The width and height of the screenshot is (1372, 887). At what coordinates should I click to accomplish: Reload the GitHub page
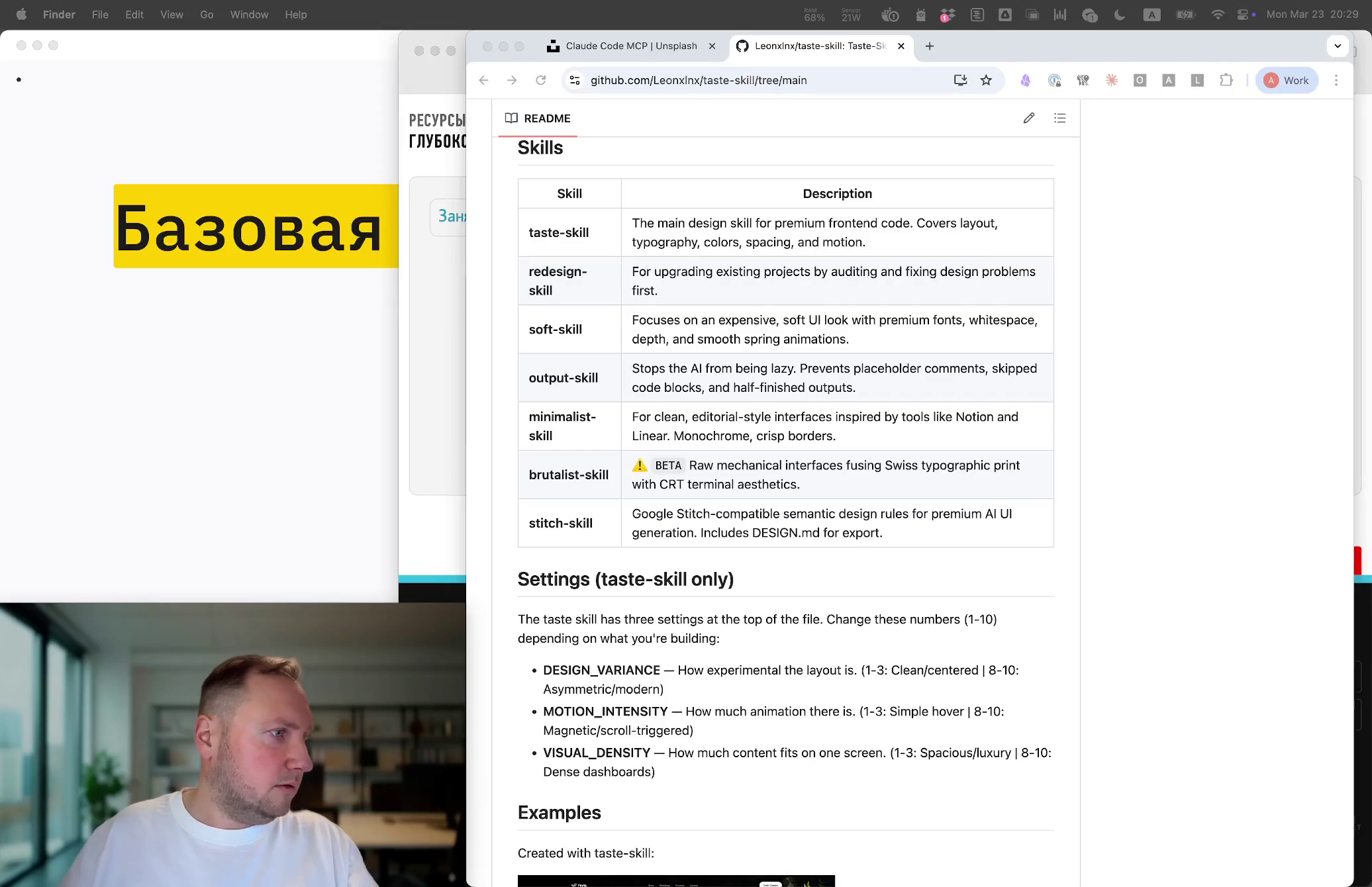[541, 80]
